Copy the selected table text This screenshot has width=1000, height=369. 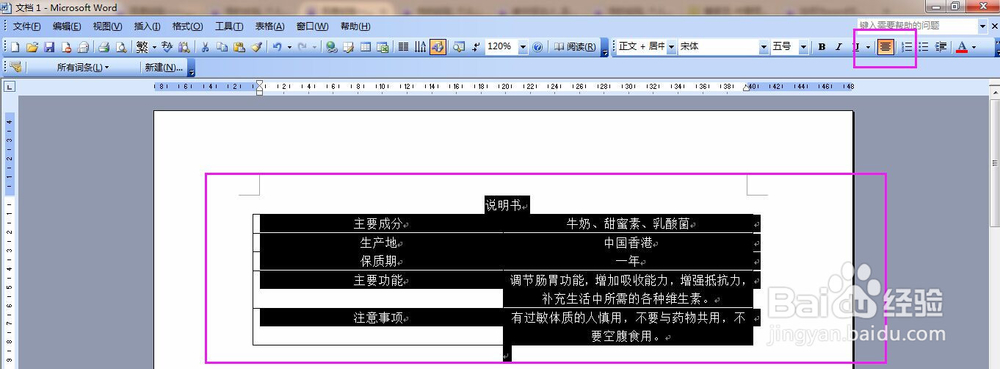click(222, 47)
